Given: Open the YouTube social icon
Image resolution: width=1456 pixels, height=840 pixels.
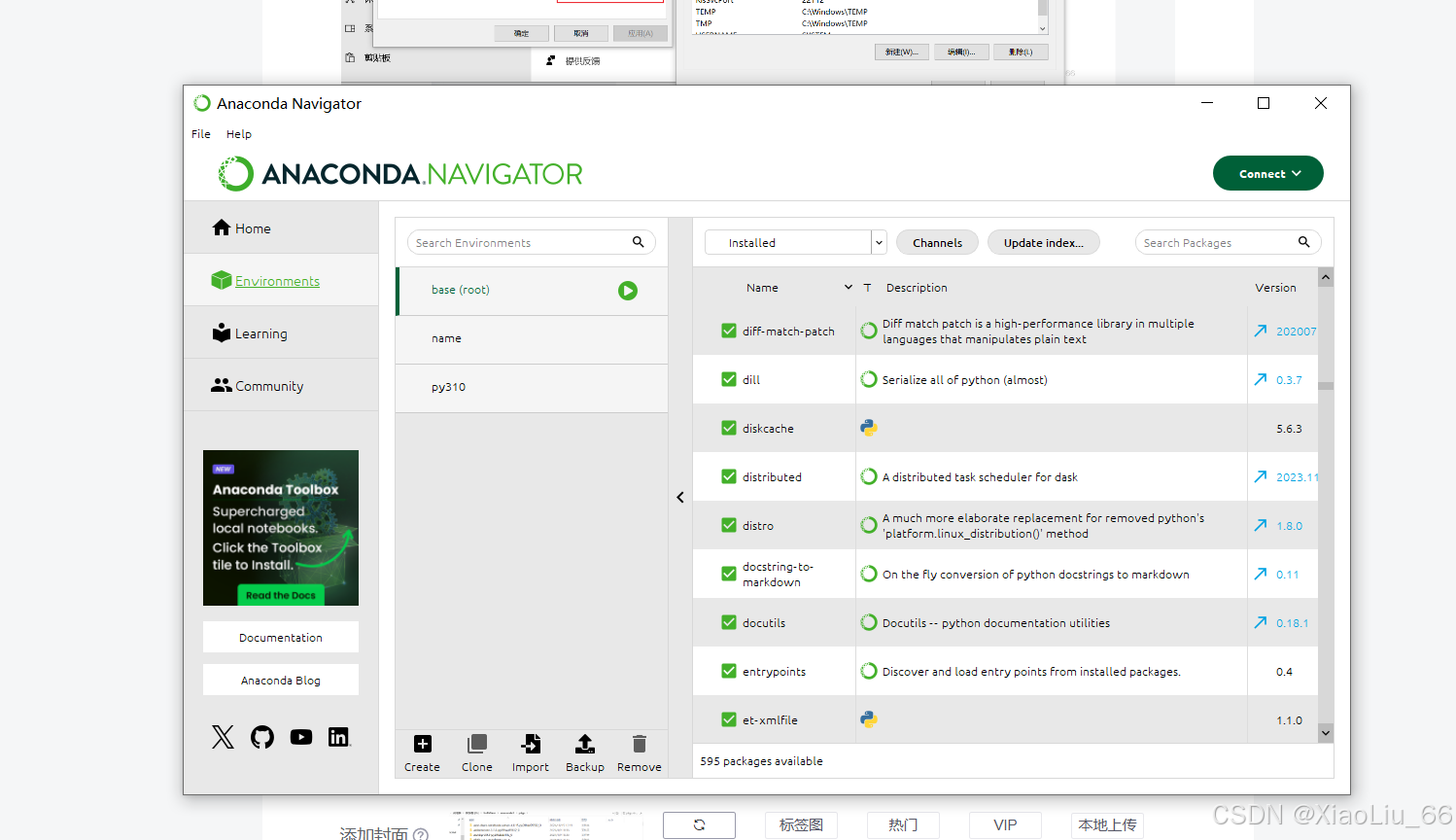Looking at the screenshot, I should 301,737.
